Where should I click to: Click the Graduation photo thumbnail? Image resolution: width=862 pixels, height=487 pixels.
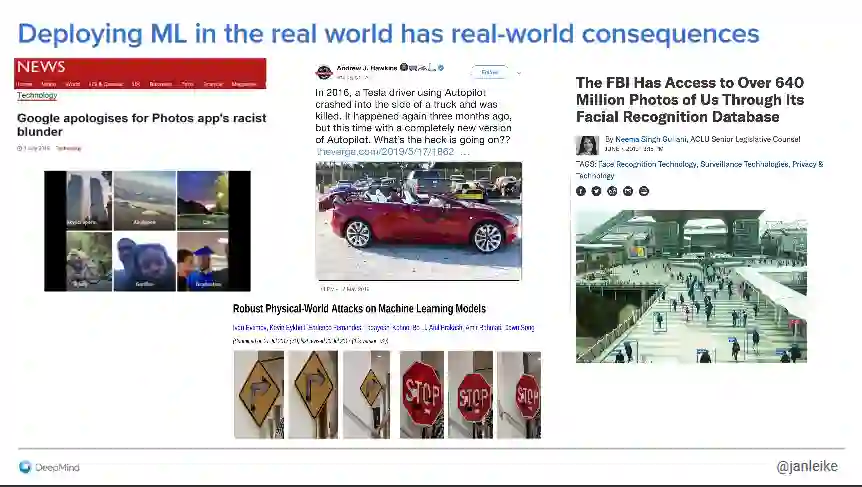point(202,261)
